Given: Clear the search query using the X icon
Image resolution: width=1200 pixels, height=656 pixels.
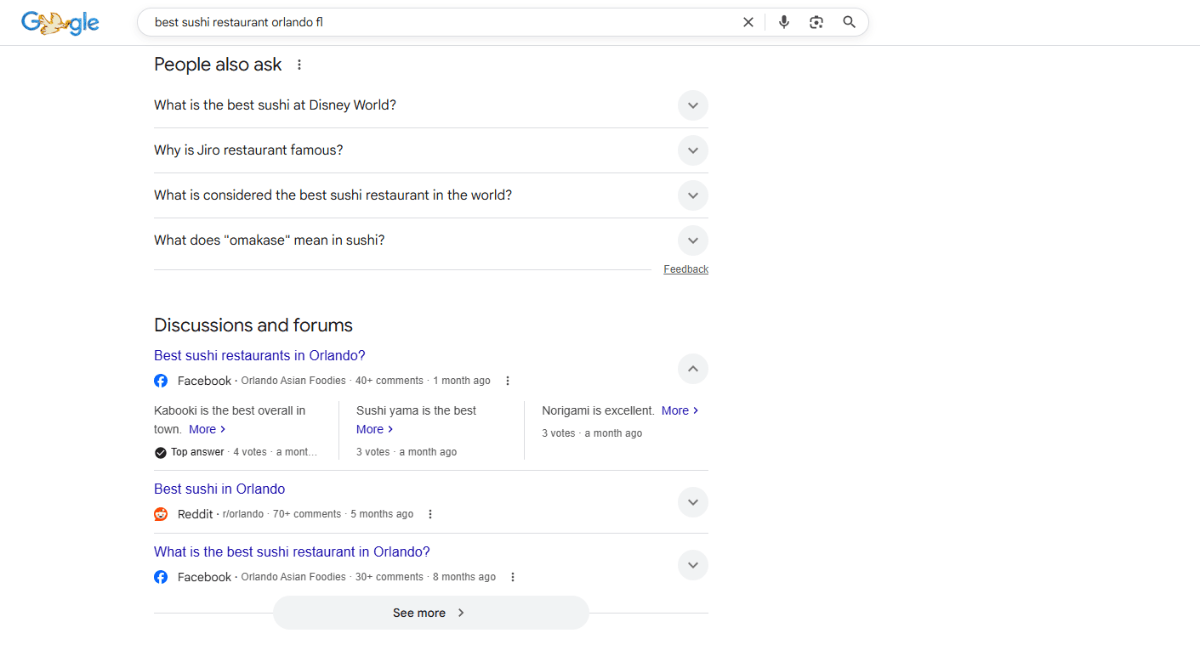Looking at the screenshot, I should [x=748, y=21].
